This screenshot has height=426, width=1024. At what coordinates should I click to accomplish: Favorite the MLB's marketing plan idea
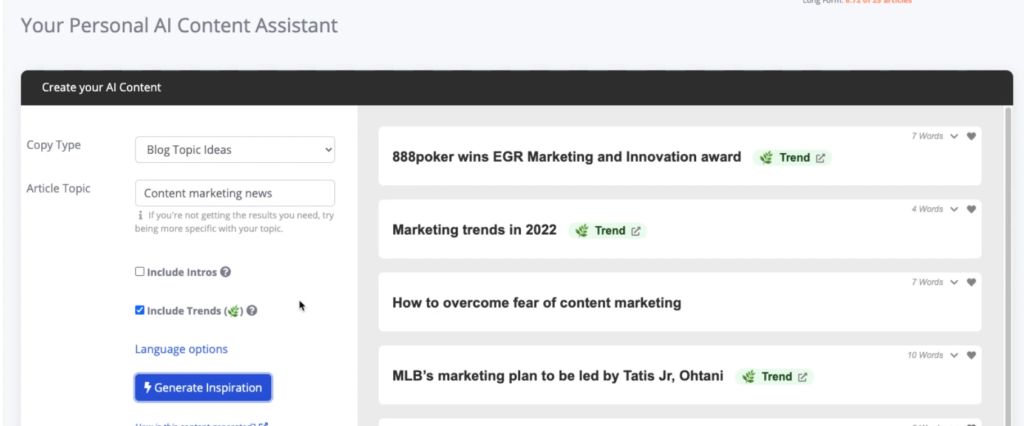point(971,356)
